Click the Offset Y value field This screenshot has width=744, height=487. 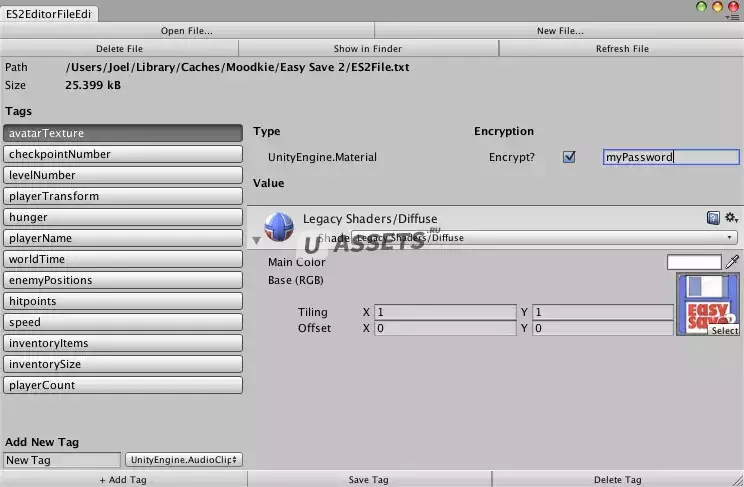tap(603, 328)
